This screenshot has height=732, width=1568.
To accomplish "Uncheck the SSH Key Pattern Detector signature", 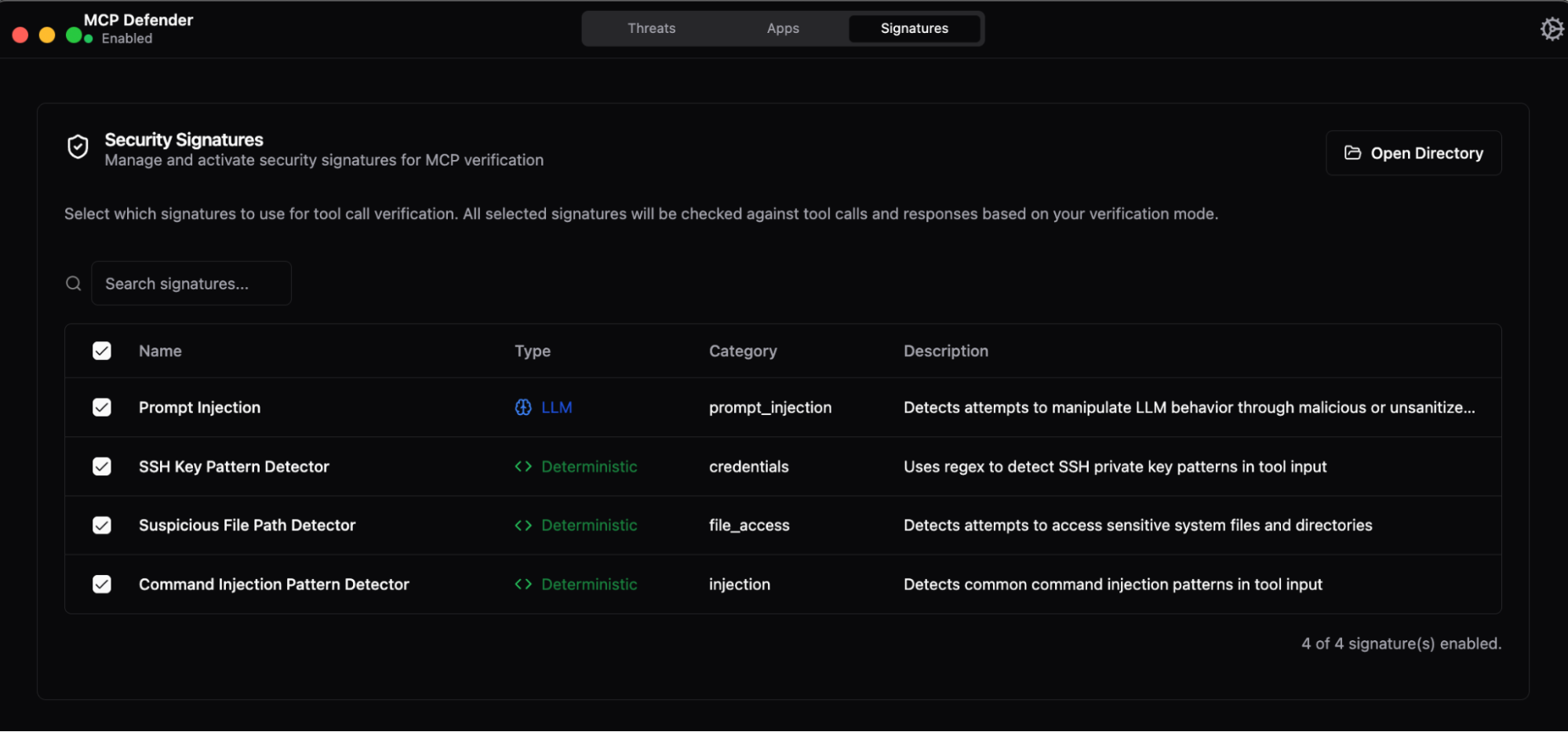I will 101,466.
